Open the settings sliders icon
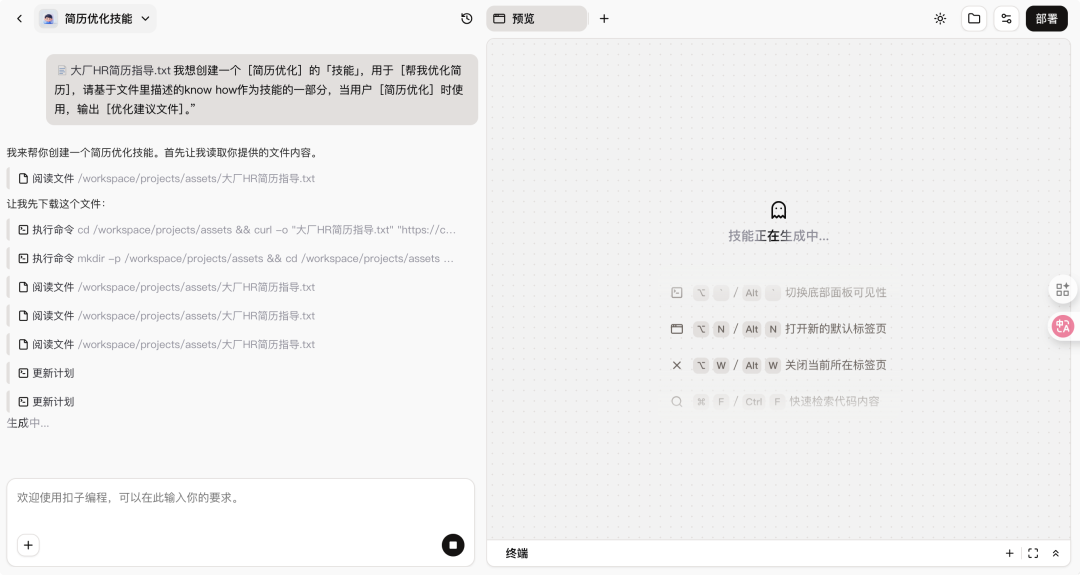Image resolution: width=1080 pixels, height=575 pixels. (1006, 18)
